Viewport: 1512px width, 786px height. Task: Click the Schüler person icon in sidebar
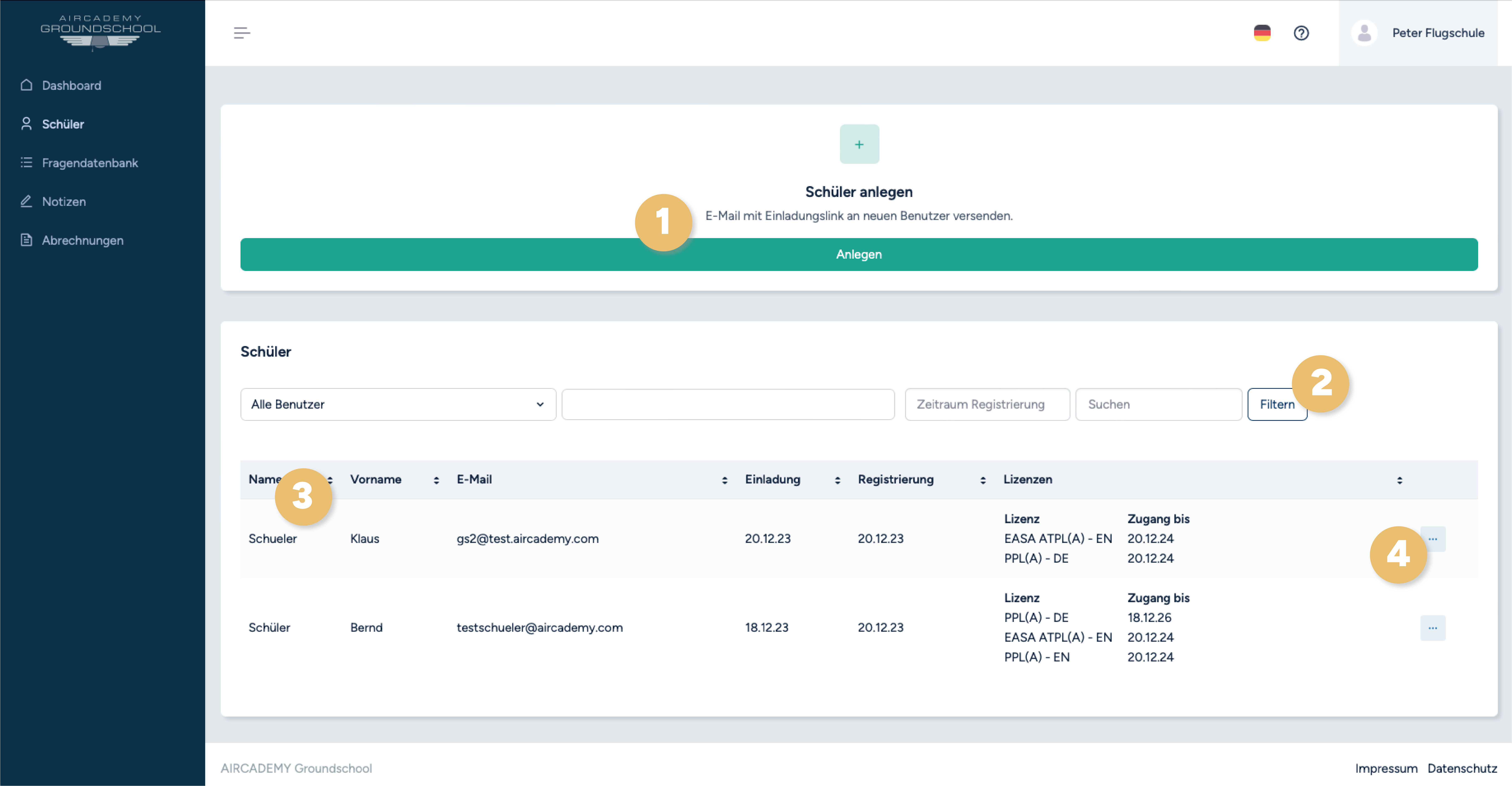(26, 124)
